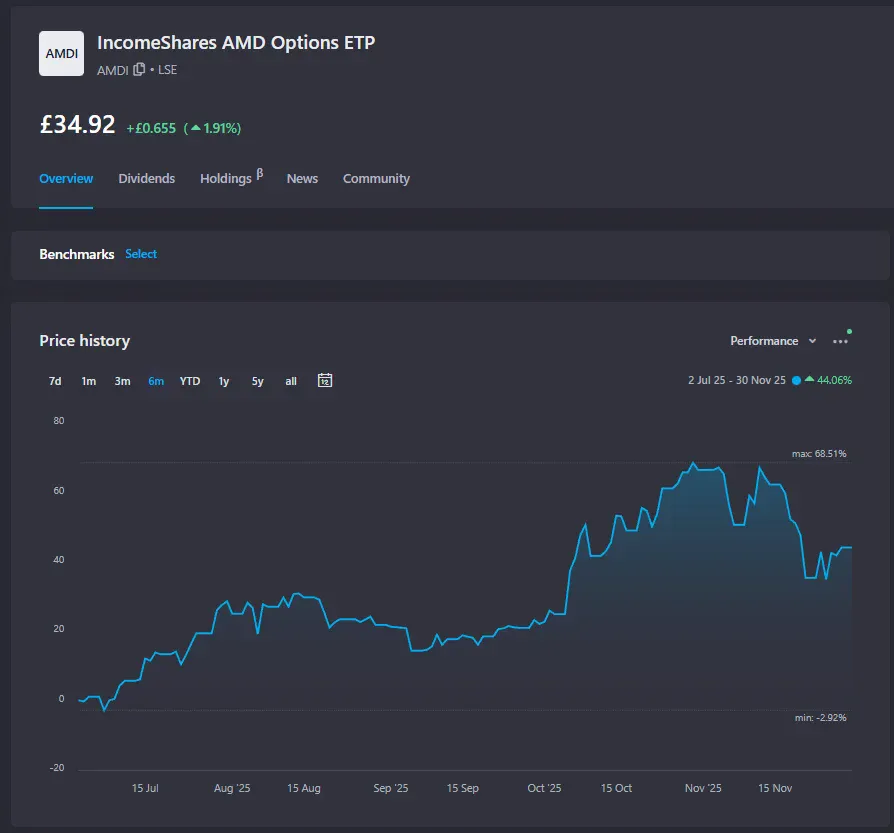Open the custom date range calendar picker

click(324, 381)
